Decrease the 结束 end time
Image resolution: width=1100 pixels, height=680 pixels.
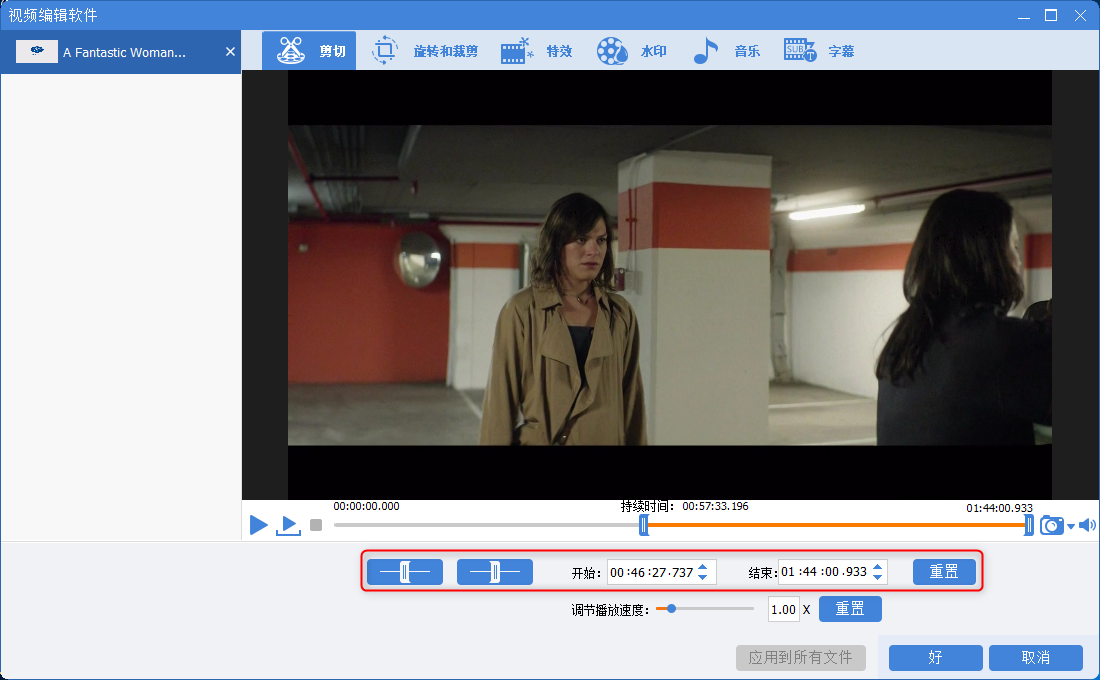[878, 577]
